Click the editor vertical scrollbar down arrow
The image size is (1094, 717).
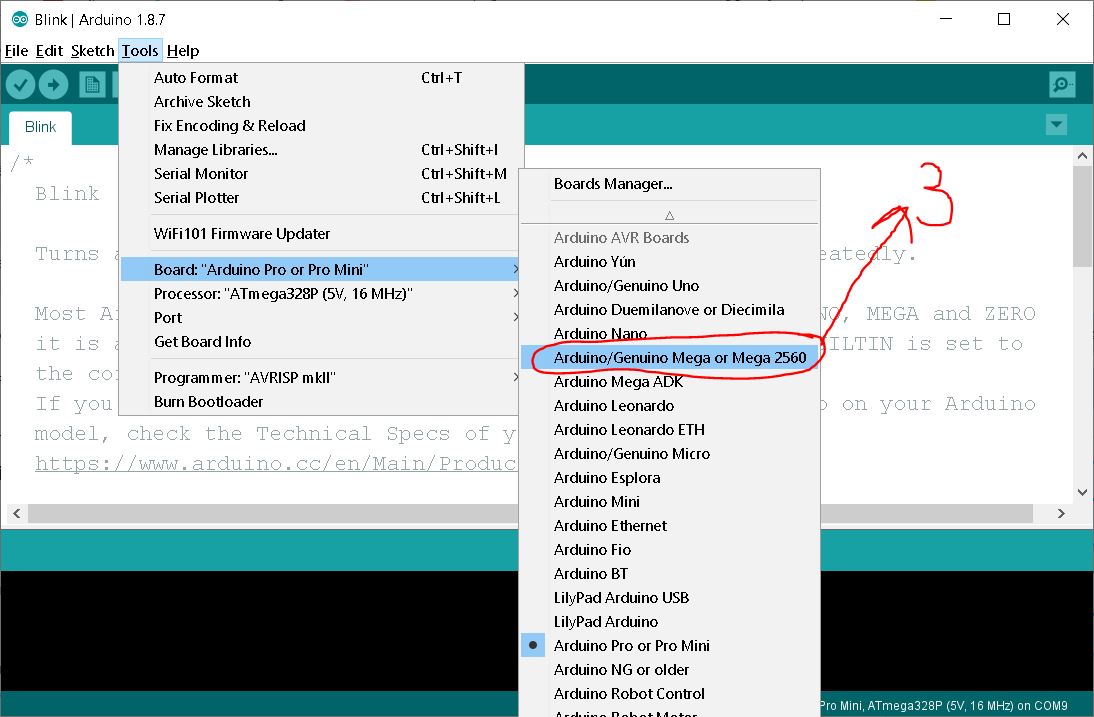pos(1082,492)
